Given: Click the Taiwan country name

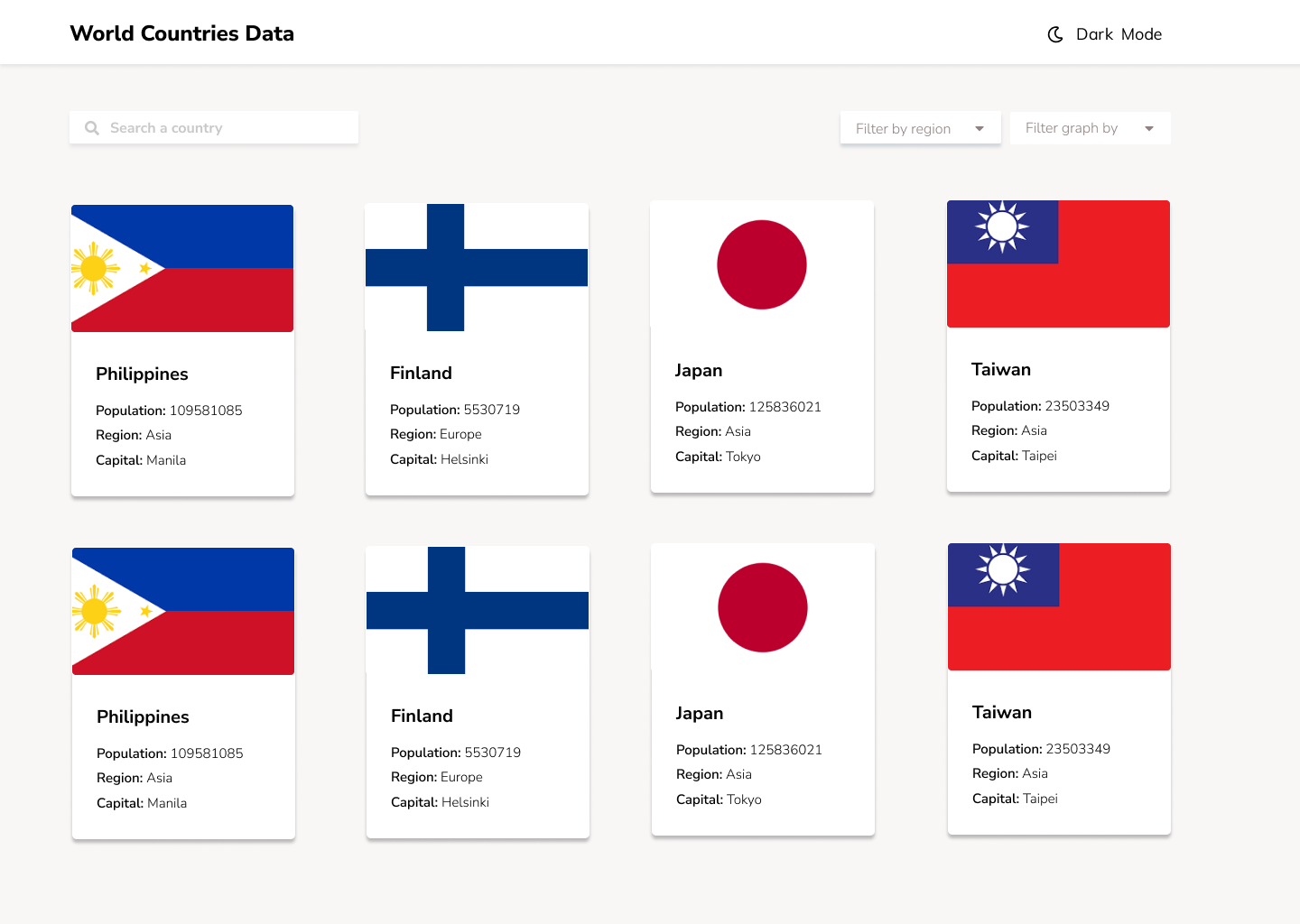Looking at the screenshot, I should click(1001, 369).
